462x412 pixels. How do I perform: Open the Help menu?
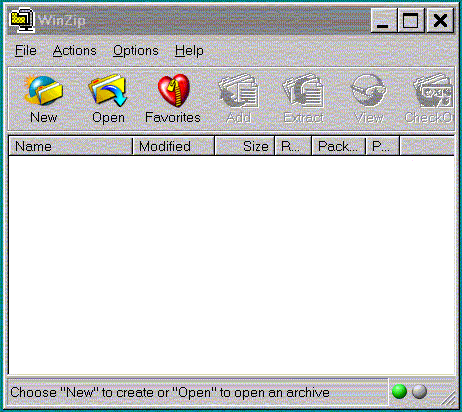click(189, 51)
